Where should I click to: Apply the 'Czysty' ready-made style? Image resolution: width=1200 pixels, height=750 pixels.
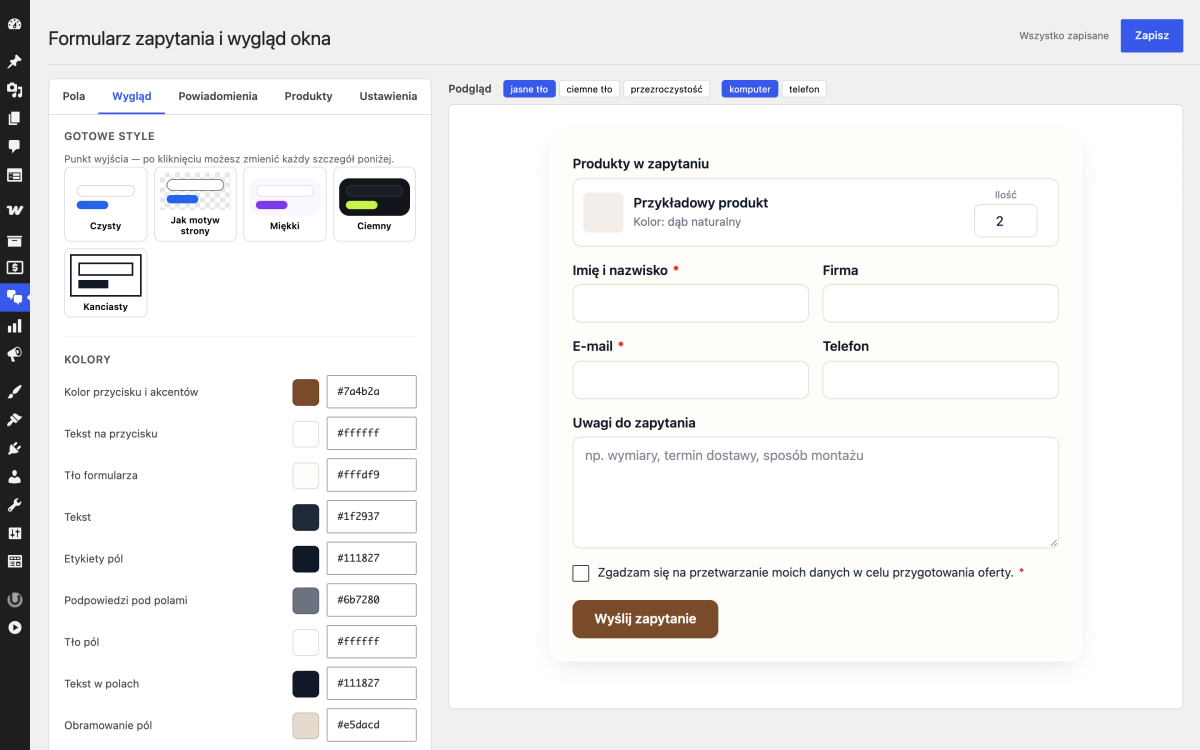[105, 204]
